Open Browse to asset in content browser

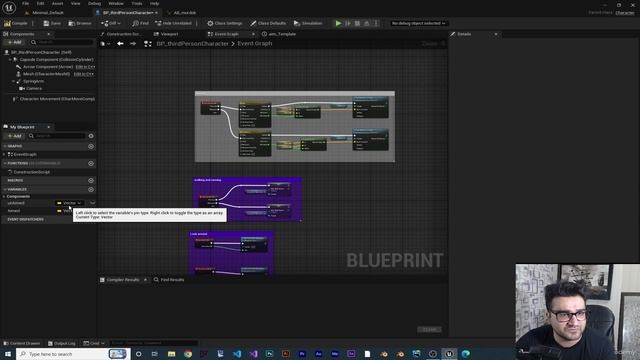[x=80, y=23]
